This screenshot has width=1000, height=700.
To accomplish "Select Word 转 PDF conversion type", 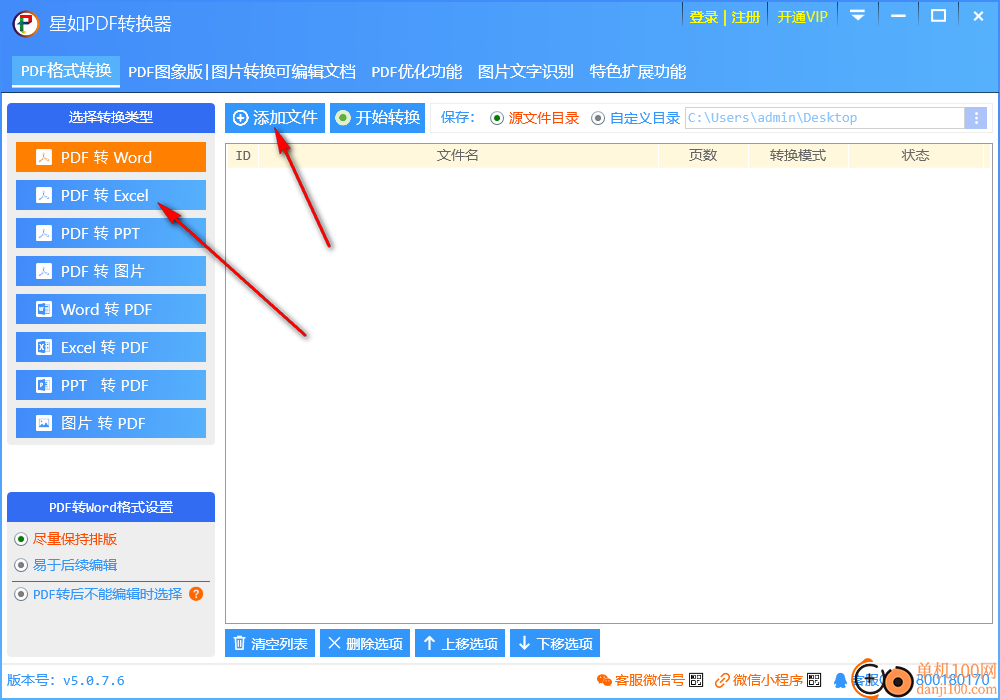I will [x=111, y=309].
